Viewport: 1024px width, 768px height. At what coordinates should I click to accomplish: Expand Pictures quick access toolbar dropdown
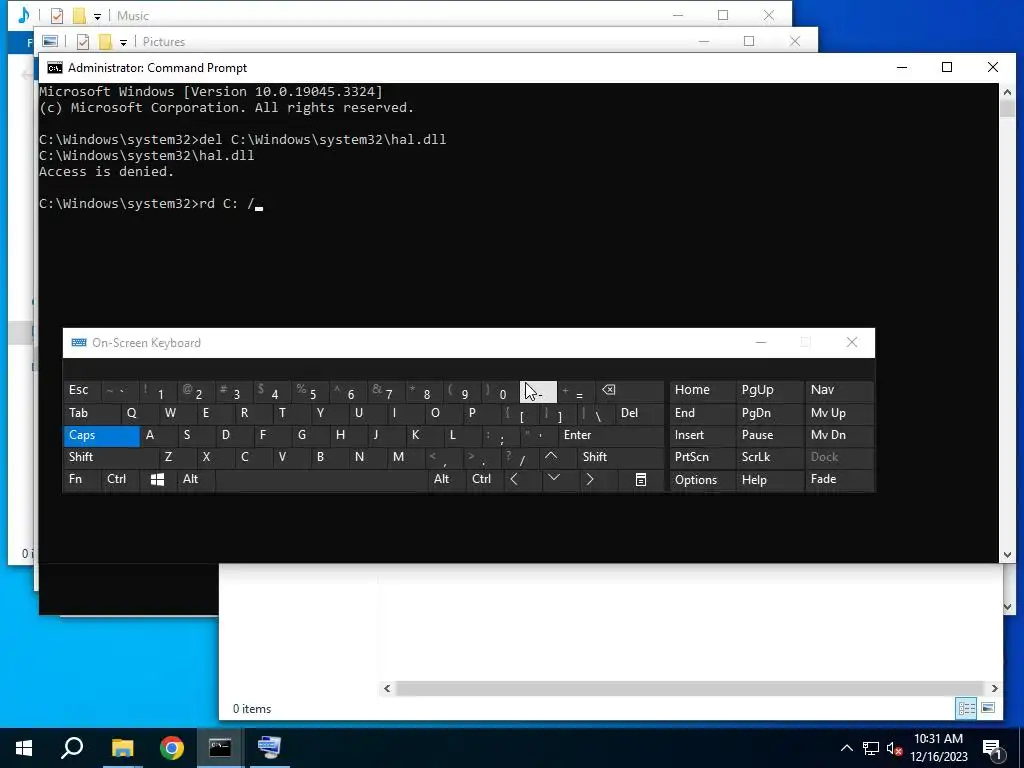[x=123, y=42]
